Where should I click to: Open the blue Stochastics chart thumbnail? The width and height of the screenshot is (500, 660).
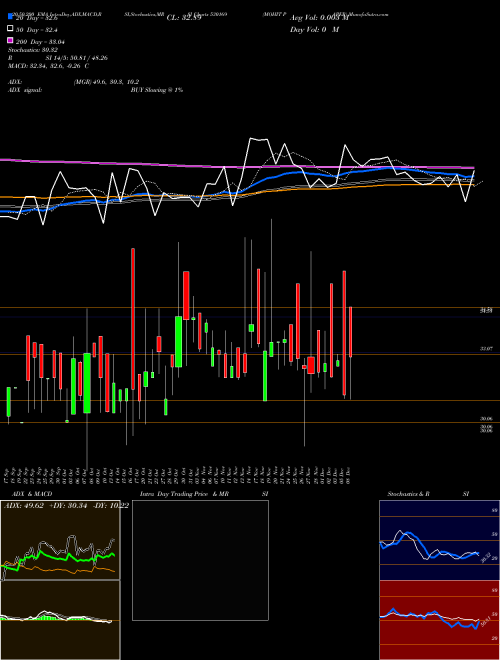pos(439,540)
